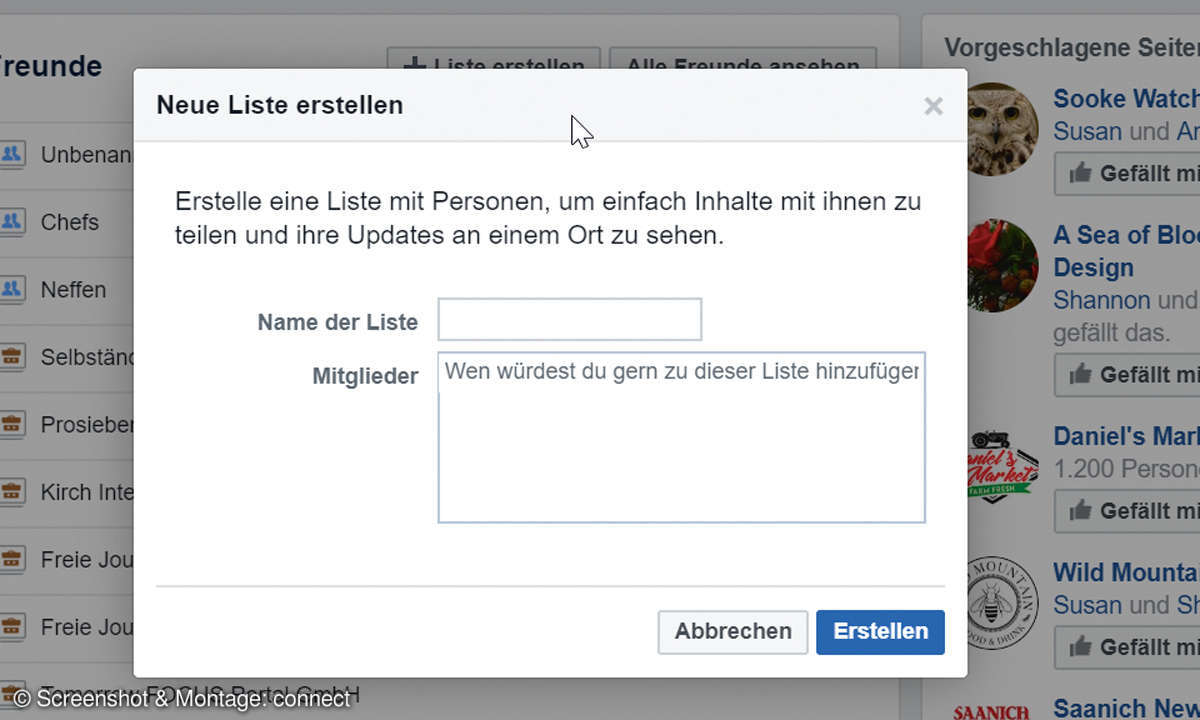
Task: Open the Kirch Inte list entry
Action: pos(87,493)
